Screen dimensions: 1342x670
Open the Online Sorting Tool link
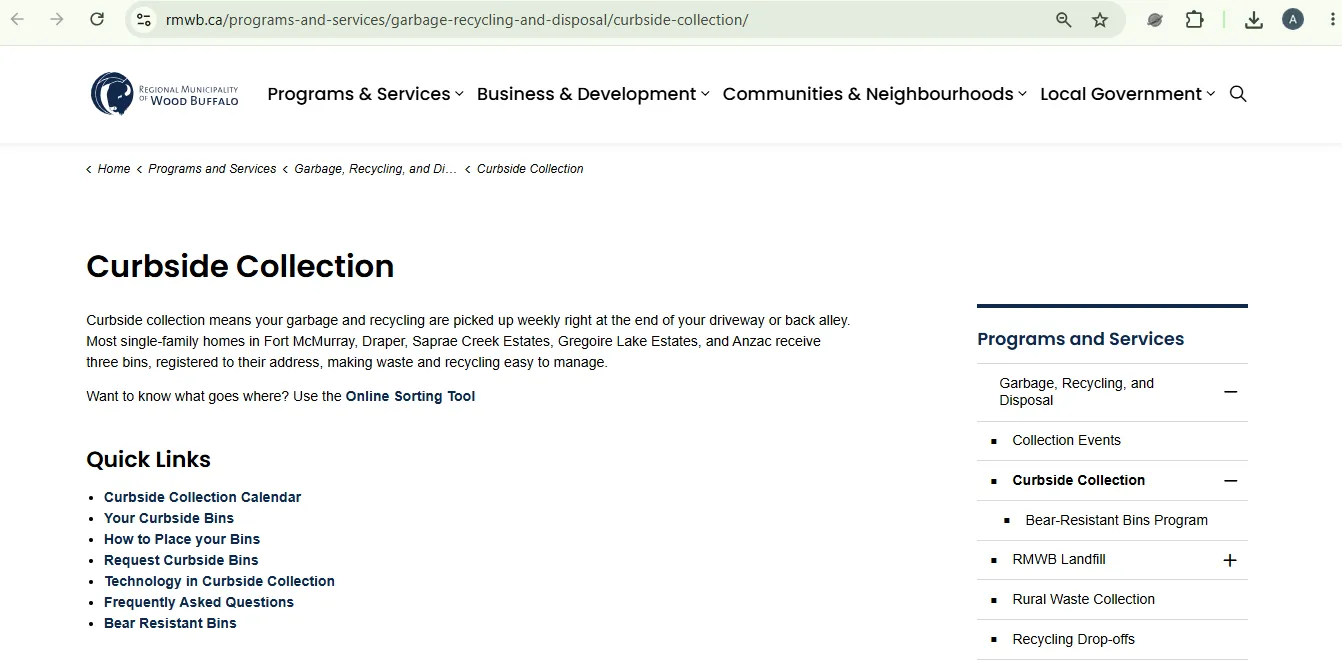[x=410, y=396]
